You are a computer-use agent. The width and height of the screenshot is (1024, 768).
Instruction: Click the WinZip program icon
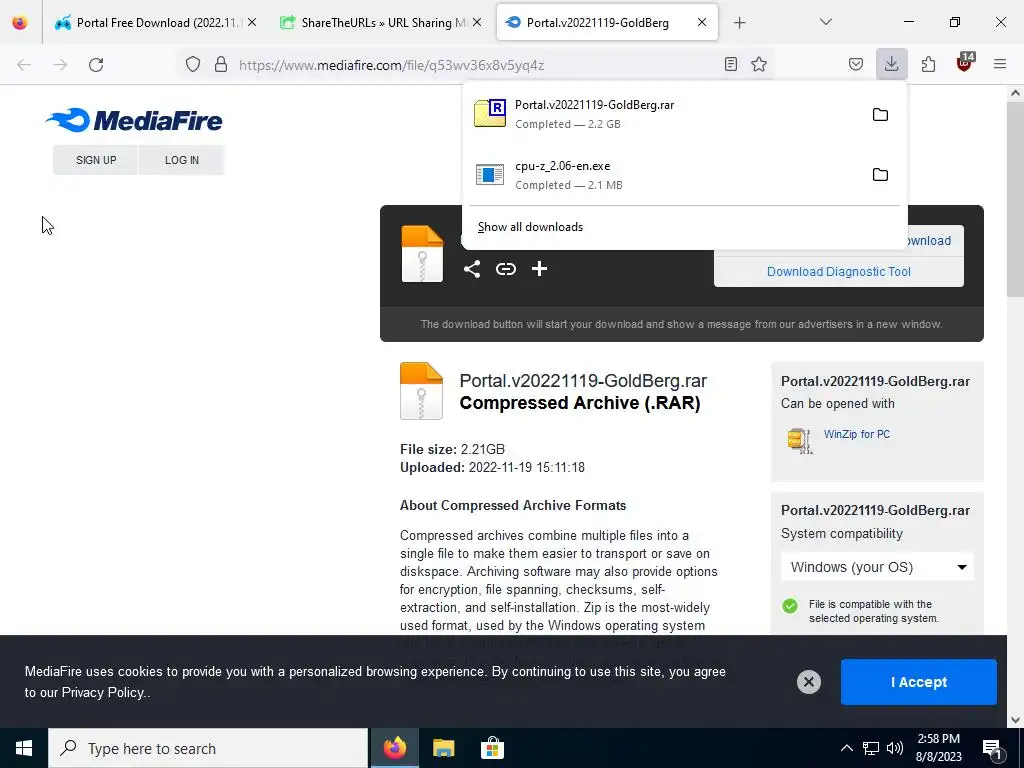[799, 440]
